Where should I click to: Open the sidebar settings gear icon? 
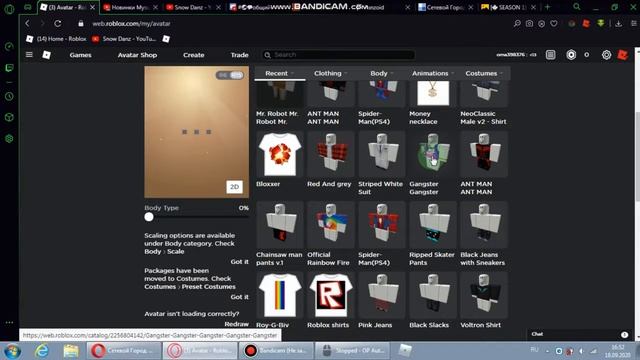[9, 139]
